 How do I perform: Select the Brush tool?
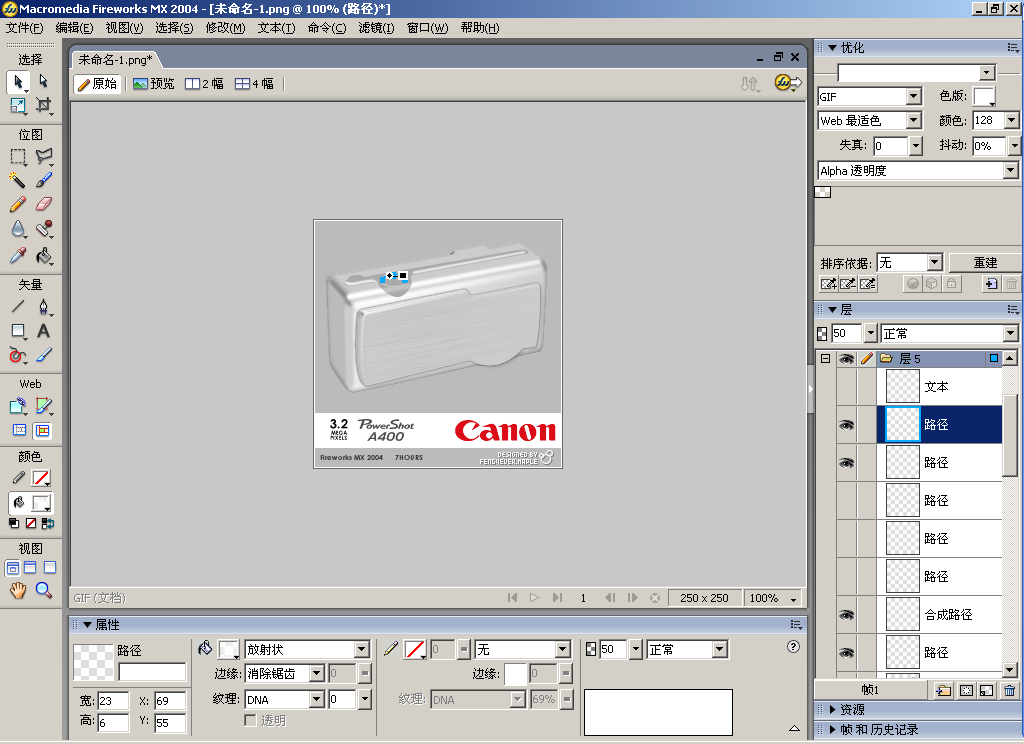coord(43,180)
